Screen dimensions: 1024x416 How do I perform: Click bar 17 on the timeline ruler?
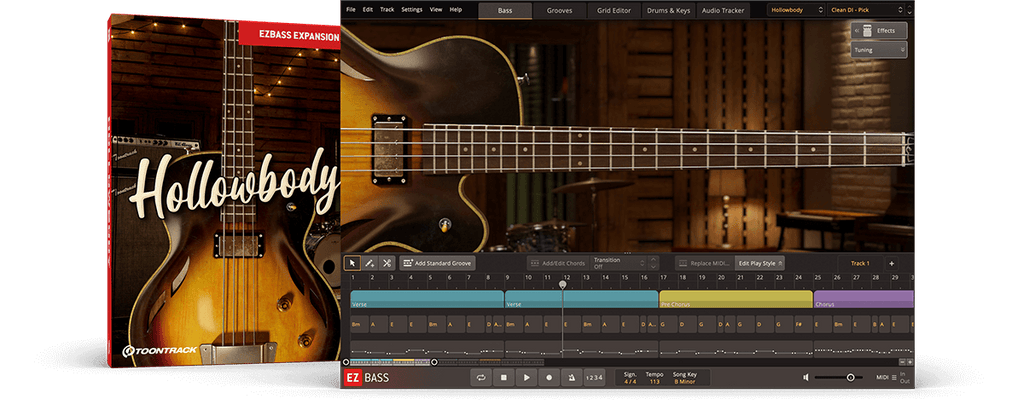(664, 278)
